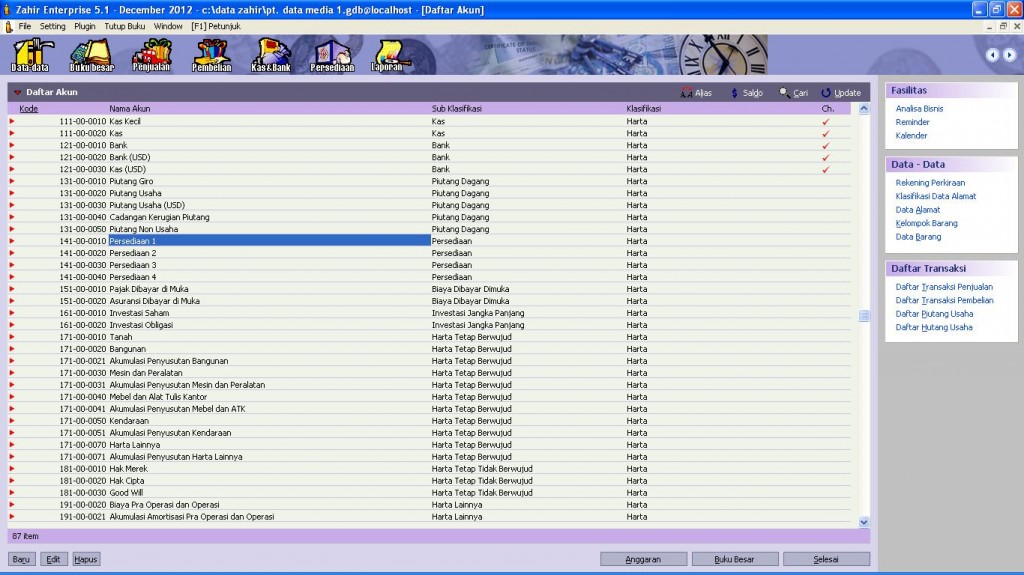Open the Data-data module icon
Viewport: 1024px width, 575px height.
(30, 56)
